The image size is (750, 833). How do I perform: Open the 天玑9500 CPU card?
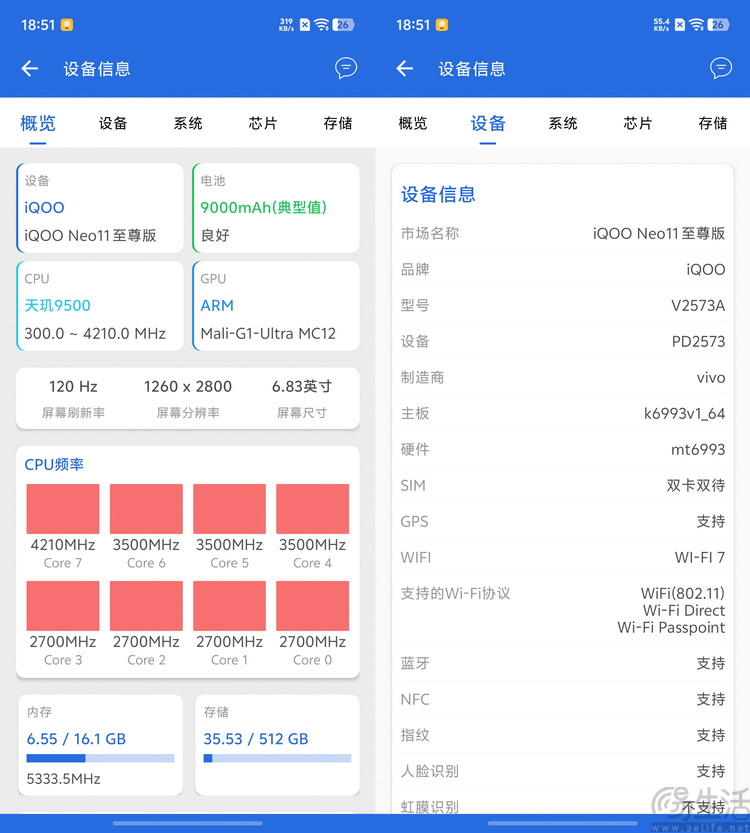point(100,305)
